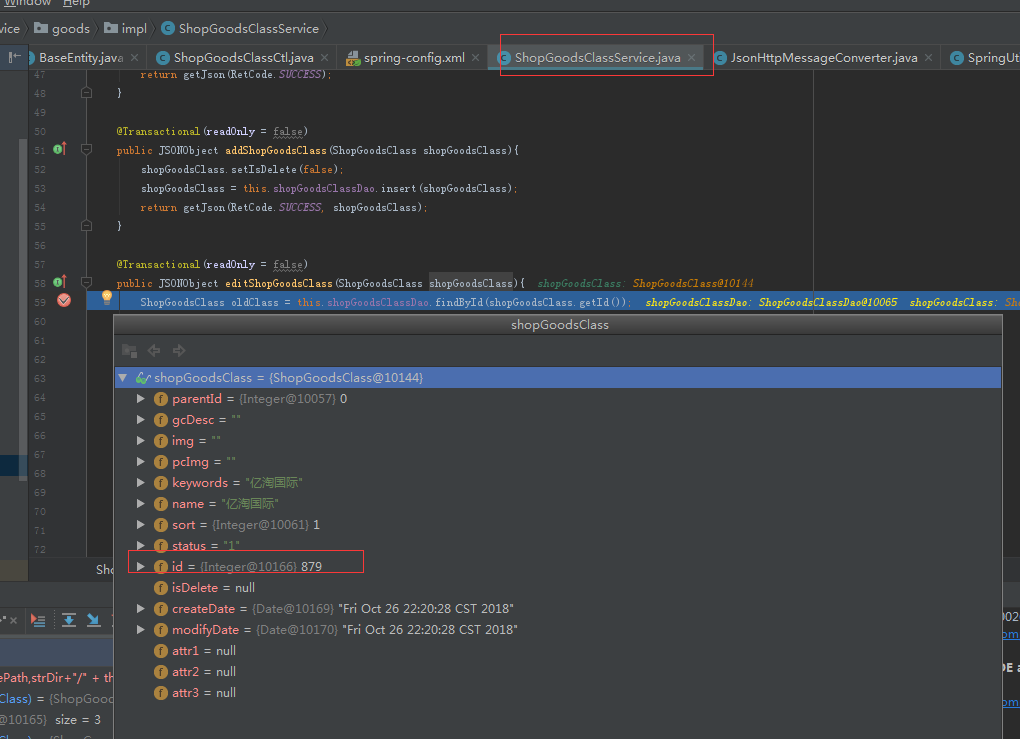Image resolution: width=1020 pixels, height=739 pixels.
Task: Select the attr3 = null row
Action: [x=557, y=693]
